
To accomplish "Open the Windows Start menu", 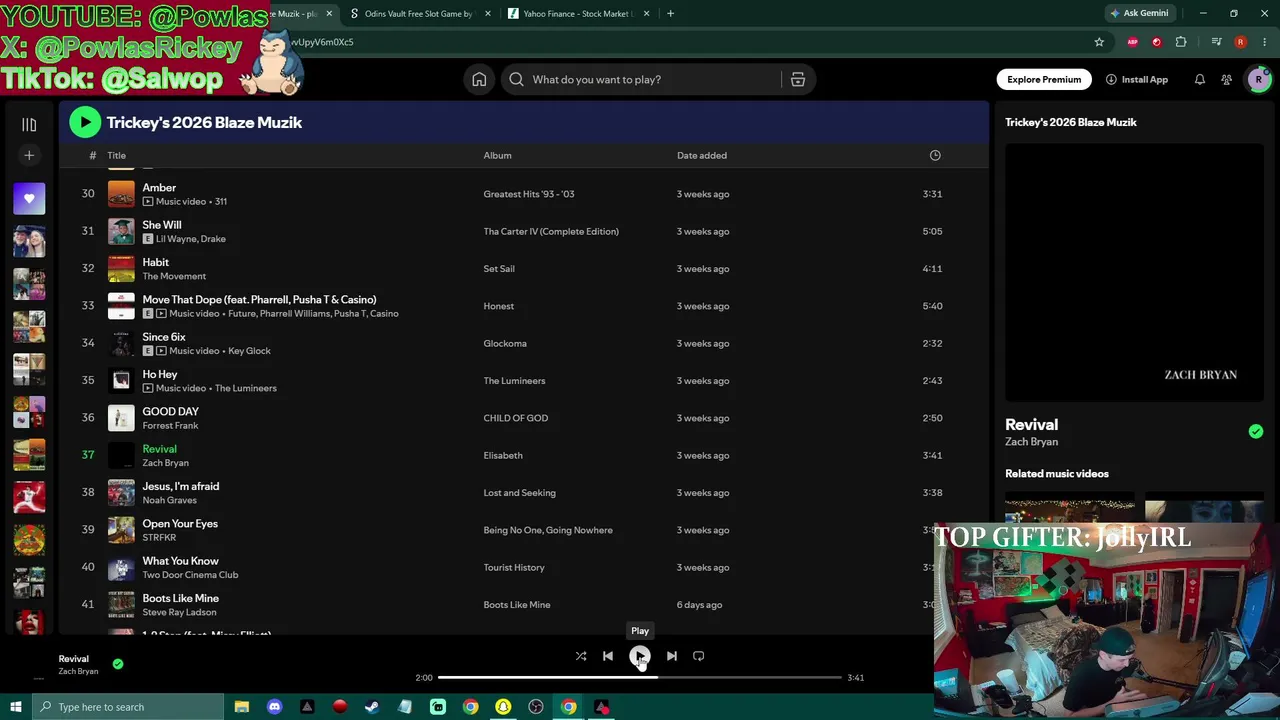I will coord(15,707).
